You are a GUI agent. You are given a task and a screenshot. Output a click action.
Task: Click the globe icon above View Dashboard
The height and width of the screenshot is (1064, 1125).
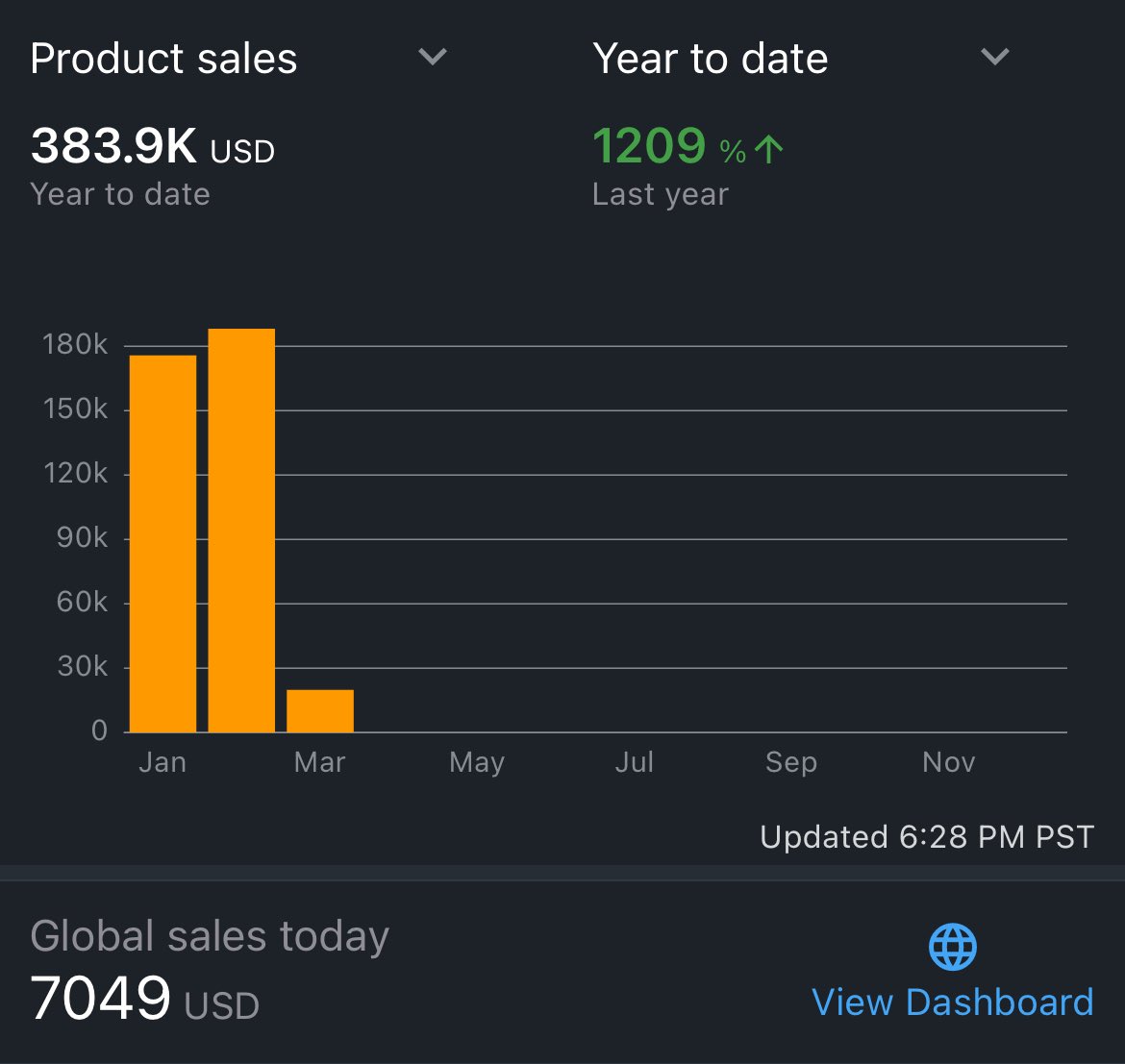952,948
